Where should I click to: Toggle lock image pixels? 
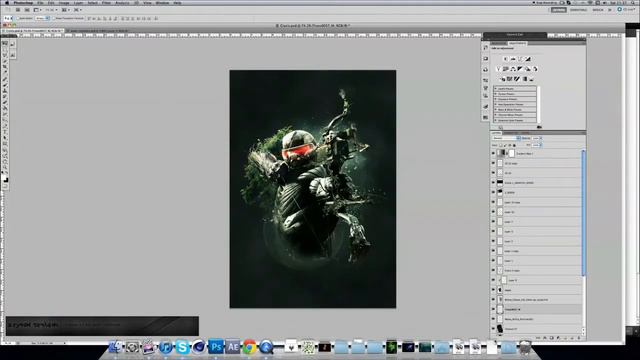505,145
